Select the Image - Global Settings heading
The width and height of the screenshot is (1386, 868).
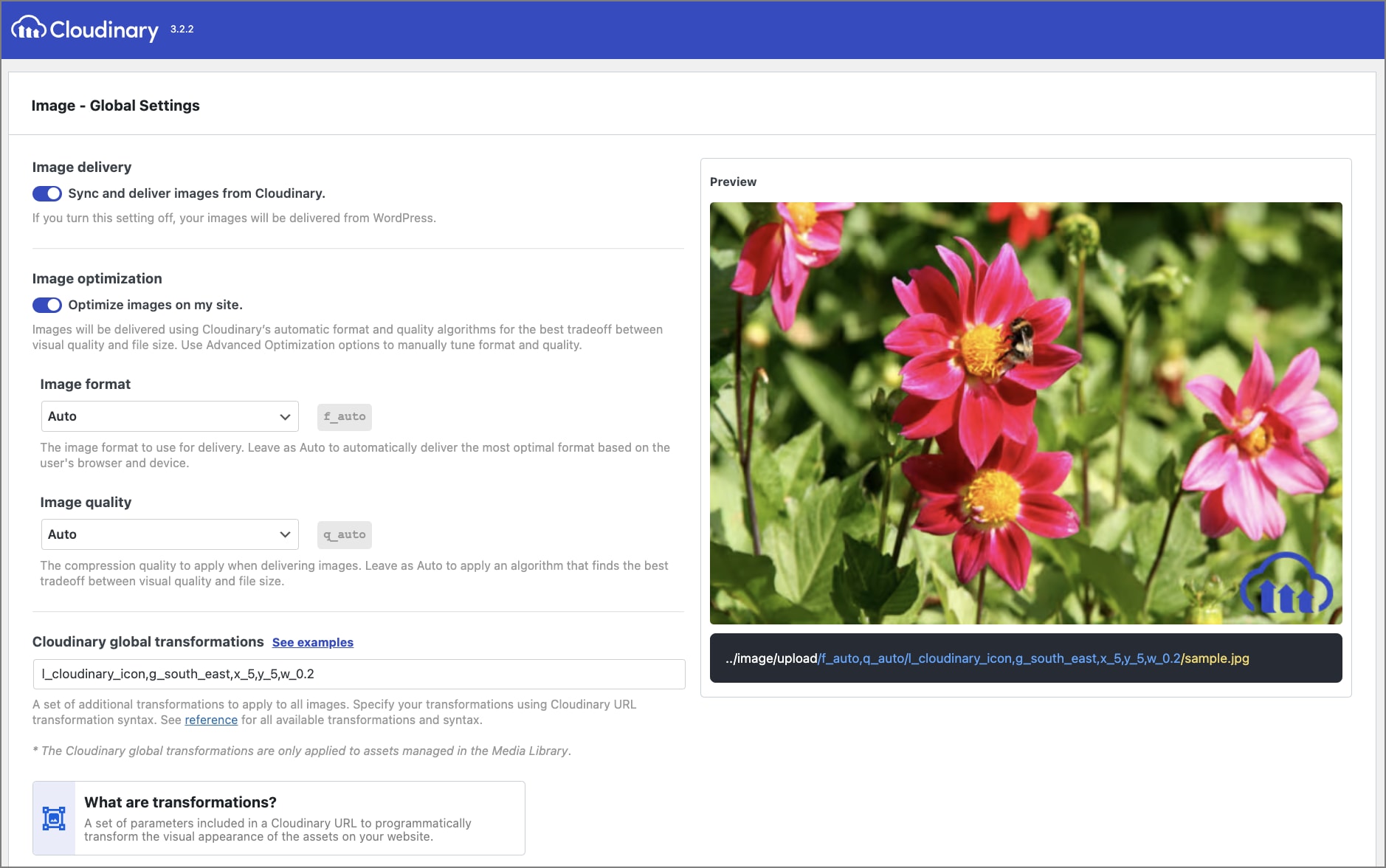pyautogui.click(x=115, y=105)
